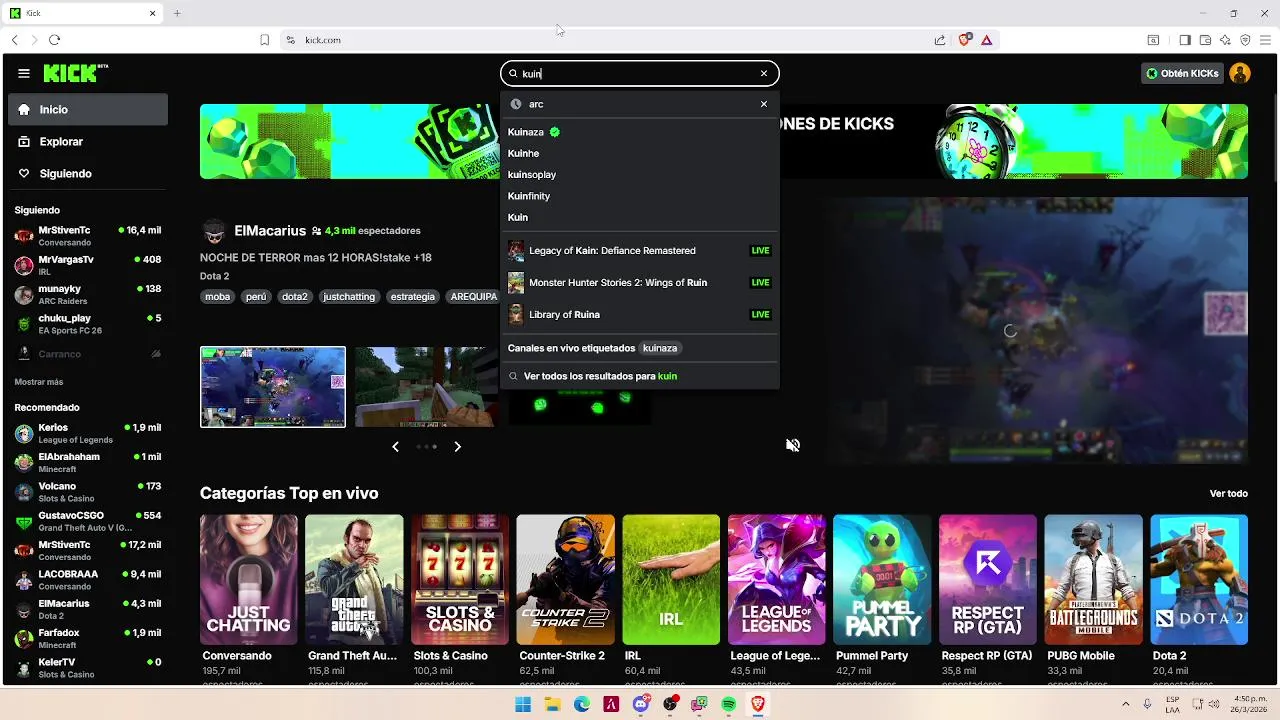Remove recent search 'arc' from history
The height and width of the screenshot is (720, 1280).
(764, 104)
